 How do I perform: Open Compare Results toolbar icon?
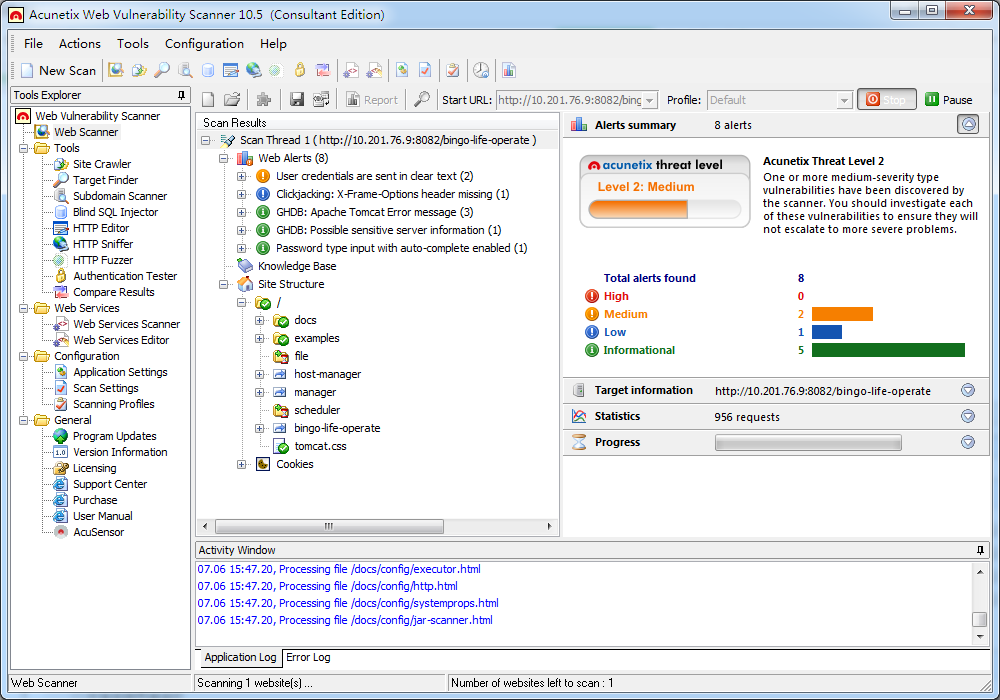point(323,70)
